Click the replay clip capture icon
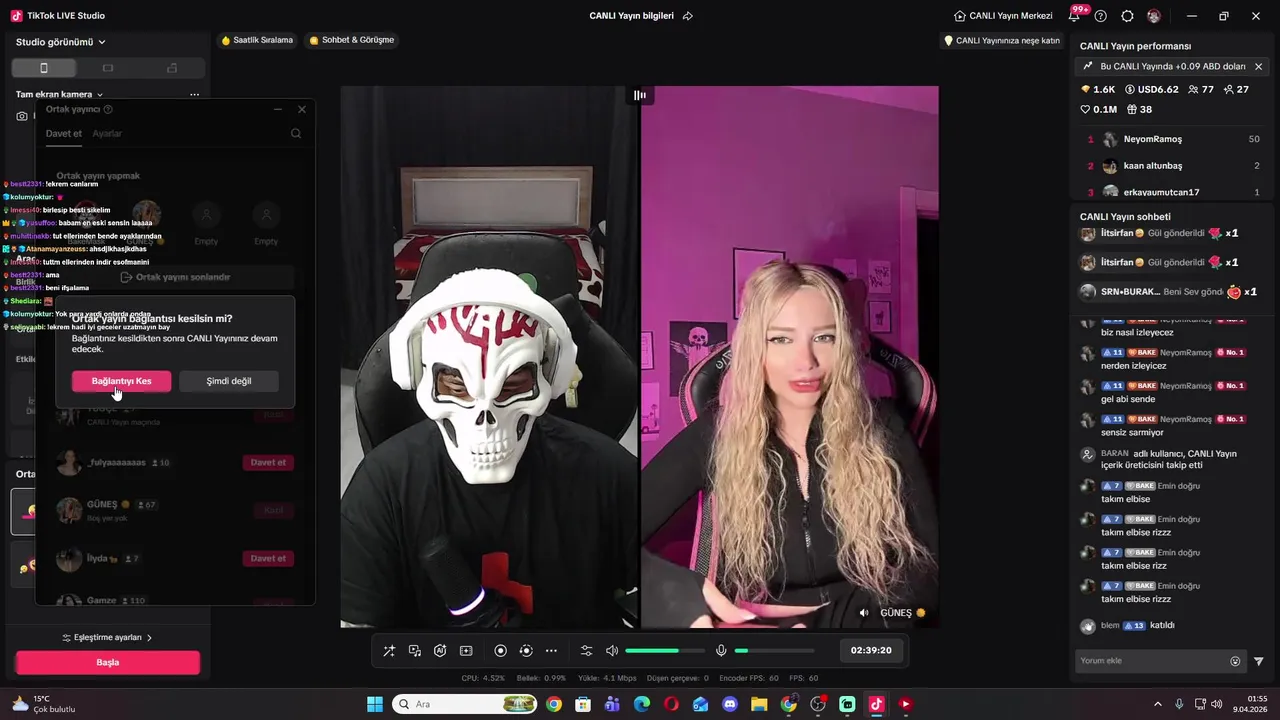The image size is (1280, 720). 526,651
